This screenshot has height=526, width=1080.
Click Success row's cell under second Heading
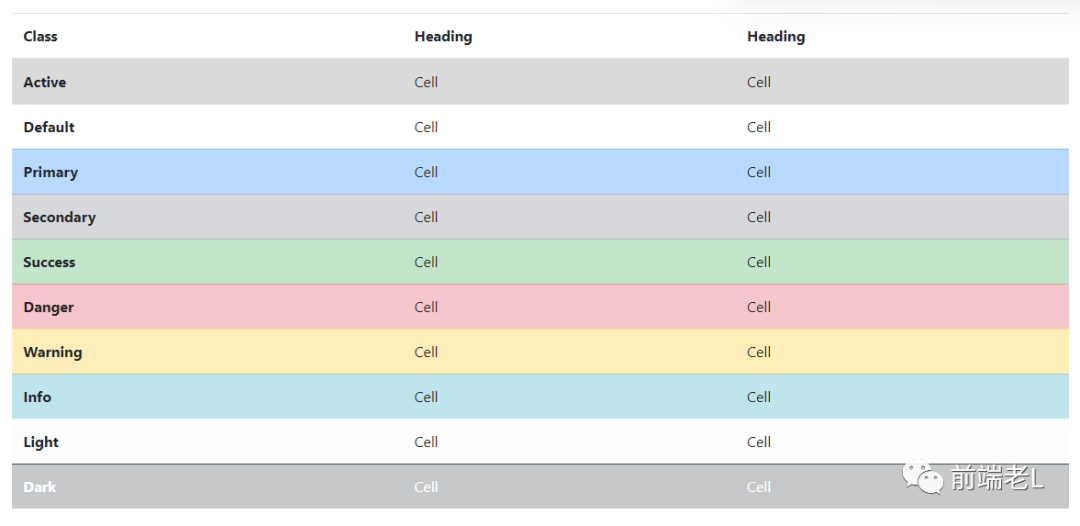point(758,262)
